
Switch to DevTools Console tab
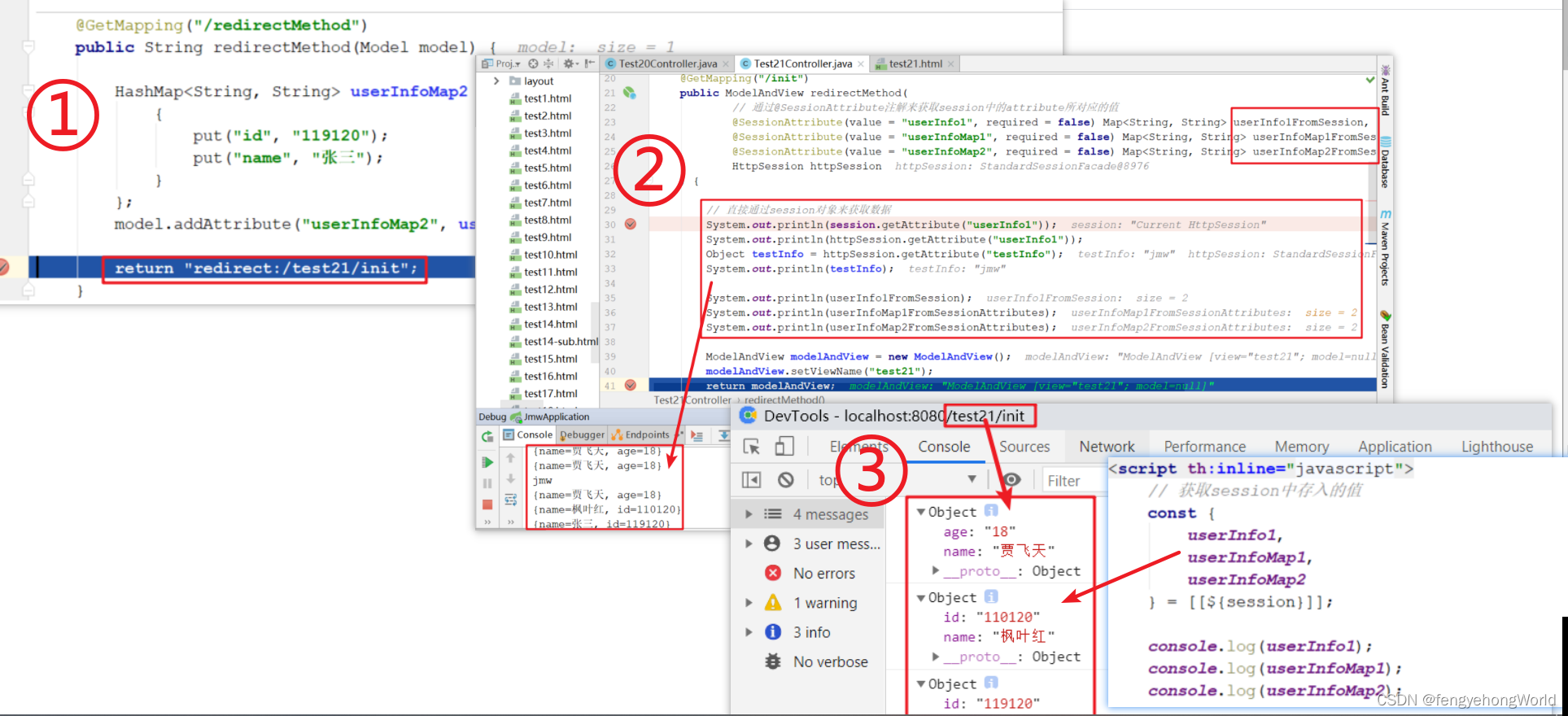tap(944, 447)
